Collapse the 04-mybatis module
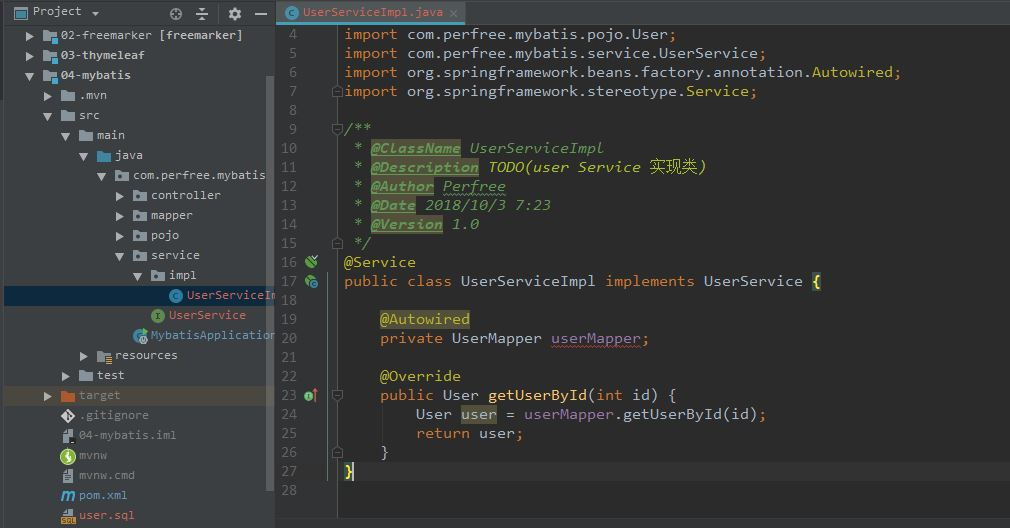1010x528 pixels. click(29, 76)
